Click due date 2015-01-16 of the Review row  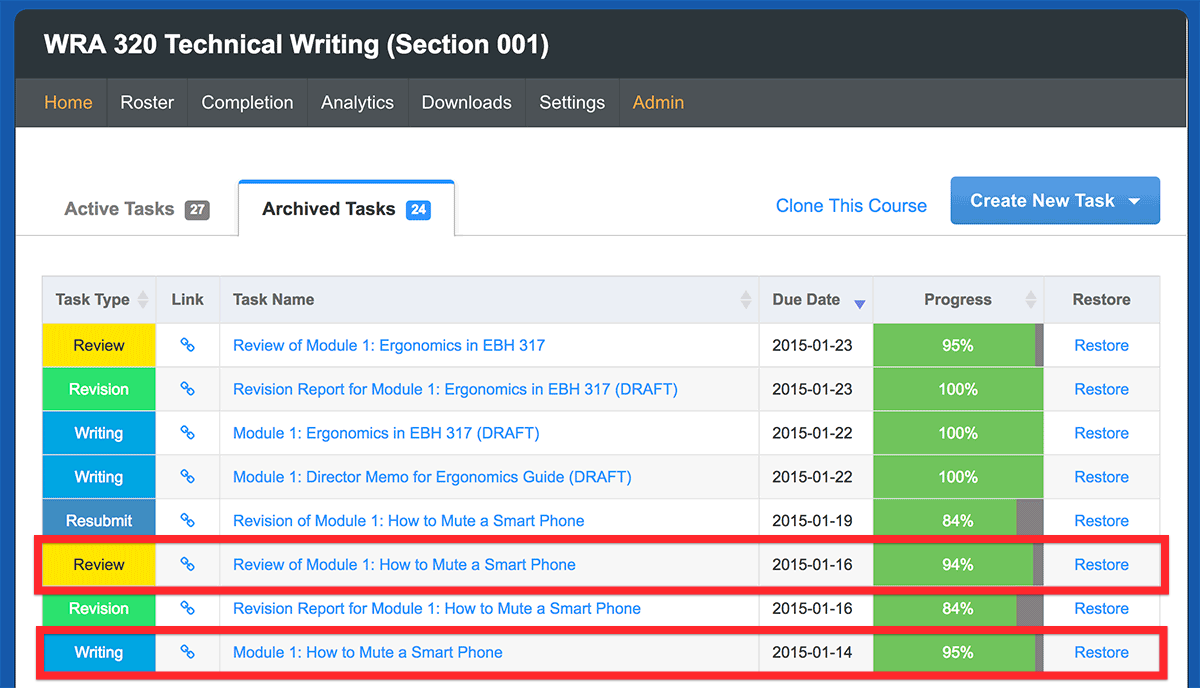point(813,565)
